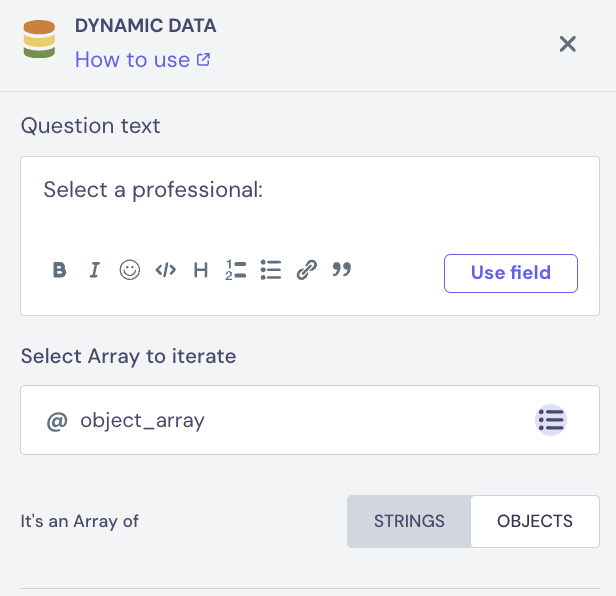Insert inline code formatting
616x596 pixels.
click(x=166, y=270)
